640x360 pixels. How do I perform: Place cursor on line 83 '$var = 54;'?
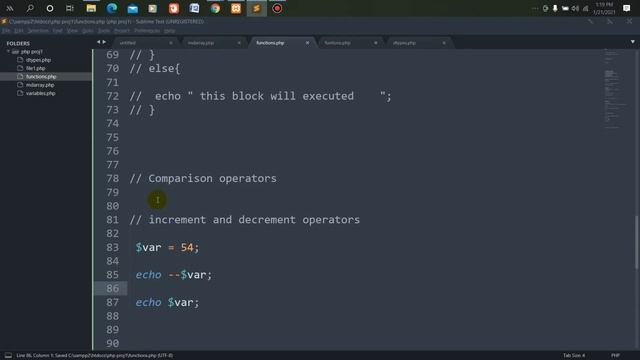[167, 247]
